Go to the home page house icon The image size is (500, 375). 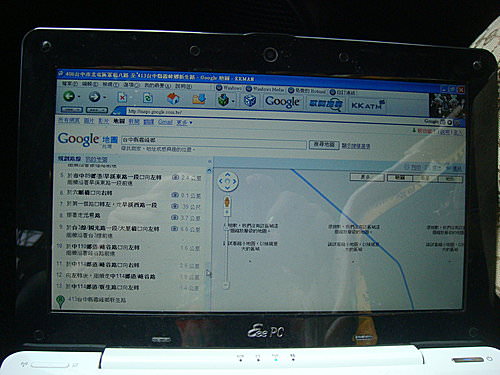tap(173, 99)
